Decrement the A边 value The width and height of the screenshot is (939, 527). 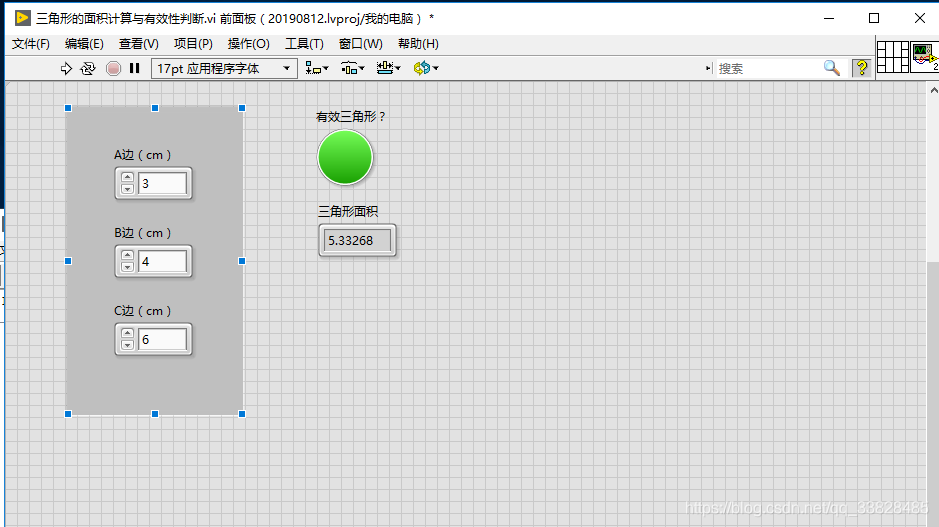127,189
